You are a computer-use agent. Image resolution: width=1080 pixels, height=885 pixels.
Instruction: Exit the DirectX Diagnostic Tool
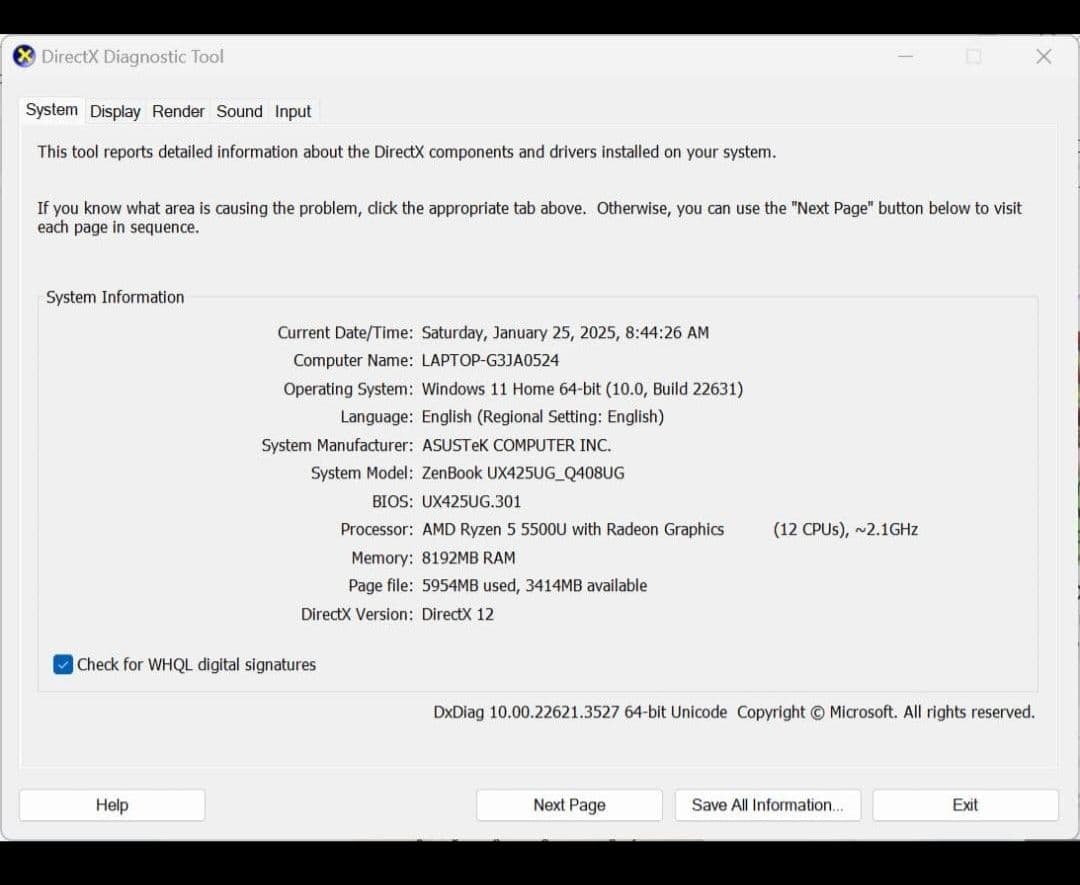(964, 804)
